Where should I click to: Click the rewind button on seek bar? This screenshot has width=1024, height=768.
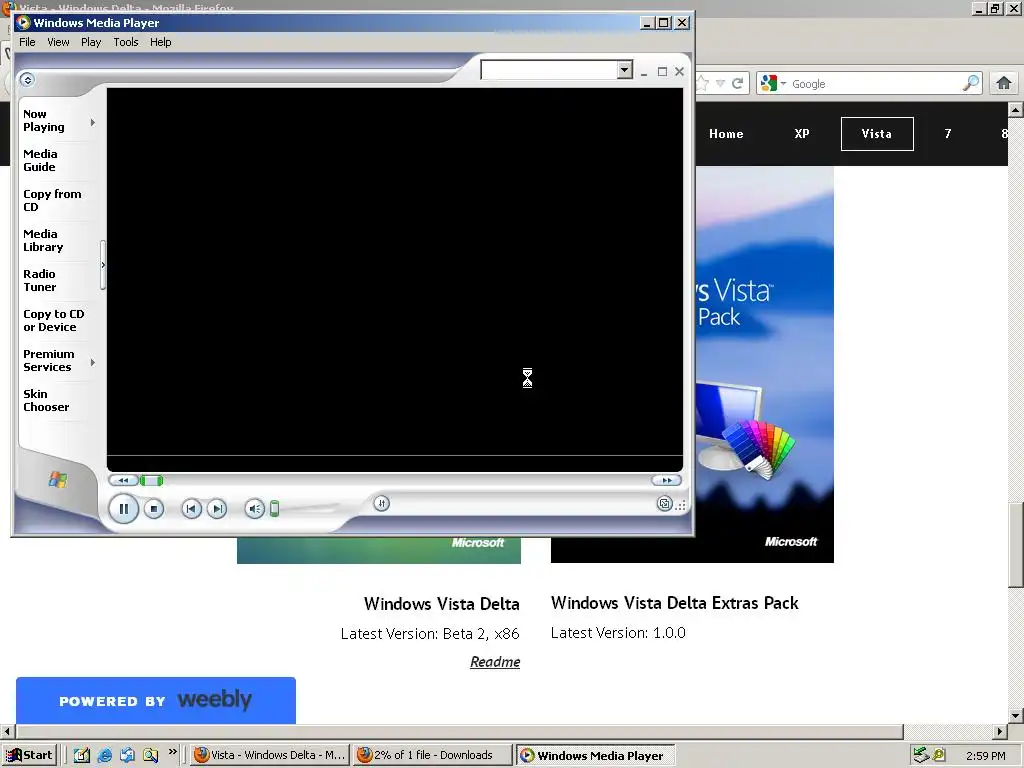[x=123, y=481]
